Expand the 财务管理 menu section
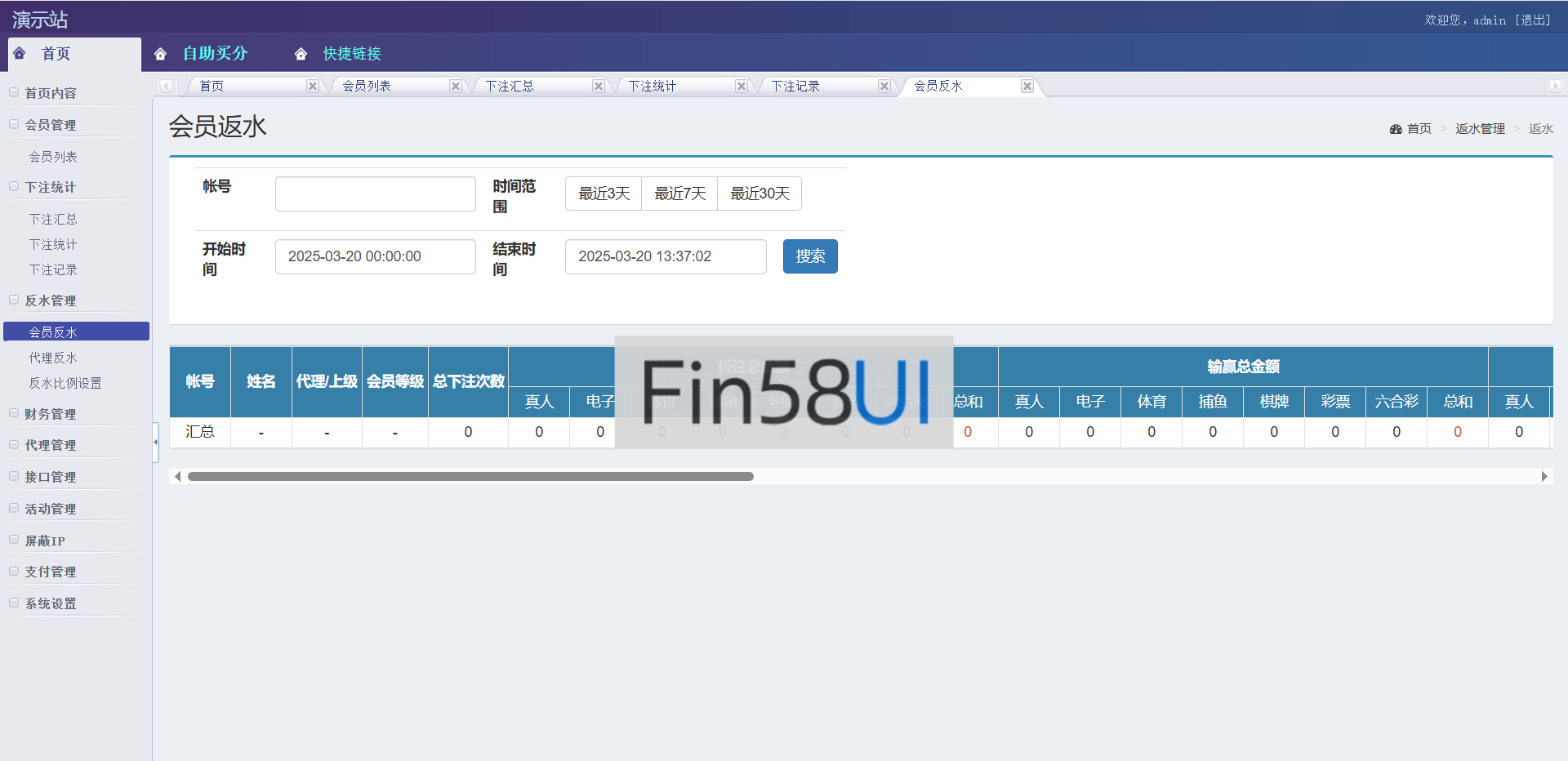 click(x=51, y=414)
